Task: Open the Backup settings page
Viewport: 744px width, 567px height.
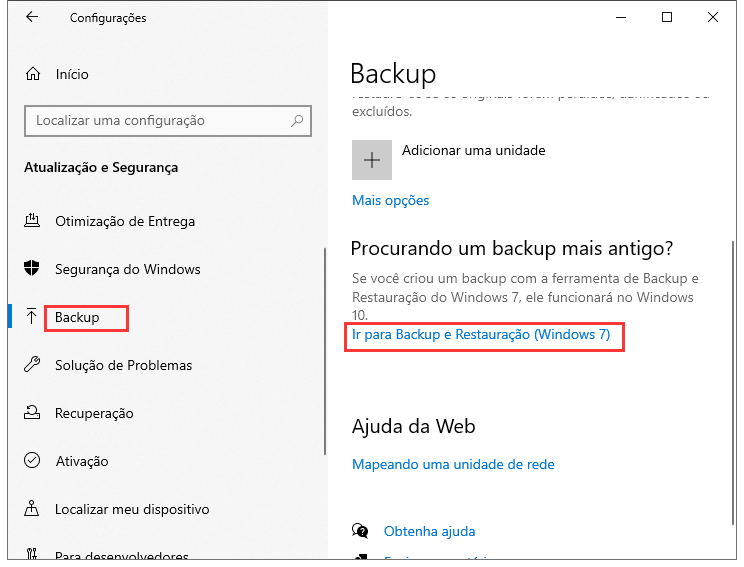Action: point(78,317)
